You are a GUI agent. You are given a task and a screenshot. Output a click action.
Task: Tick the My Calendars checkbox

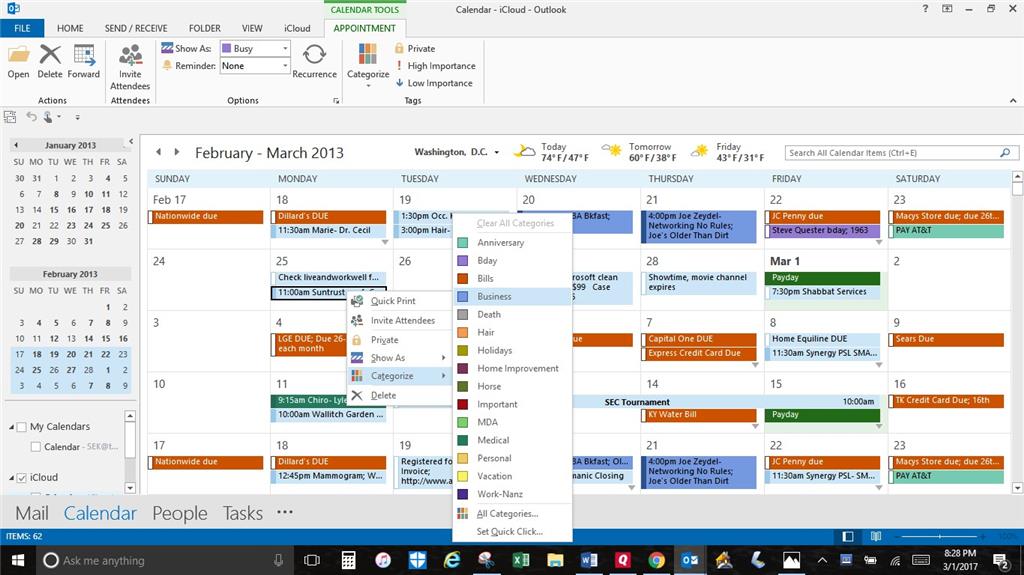22,427
